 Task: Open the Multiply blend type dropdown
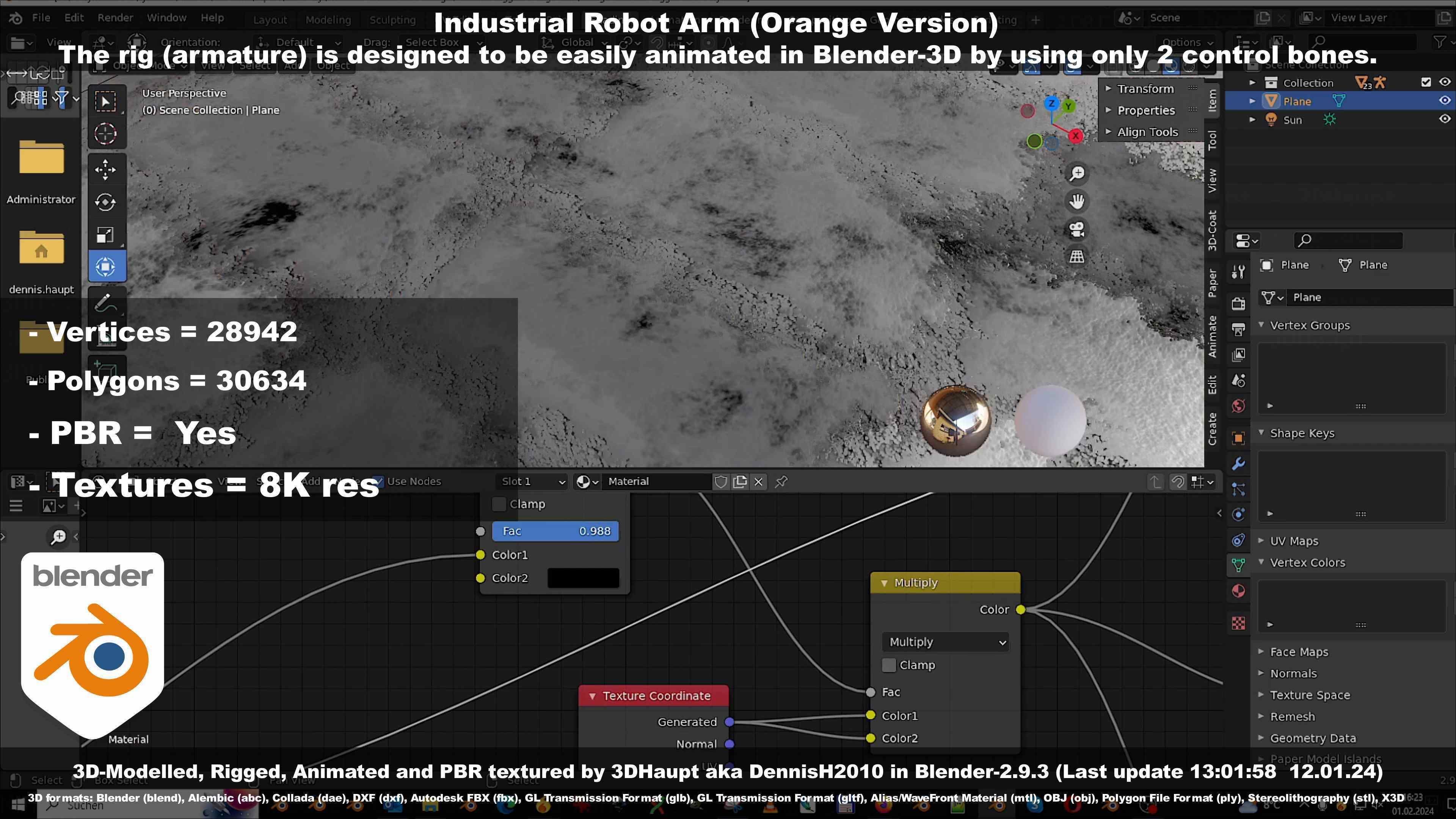(946, 642)
